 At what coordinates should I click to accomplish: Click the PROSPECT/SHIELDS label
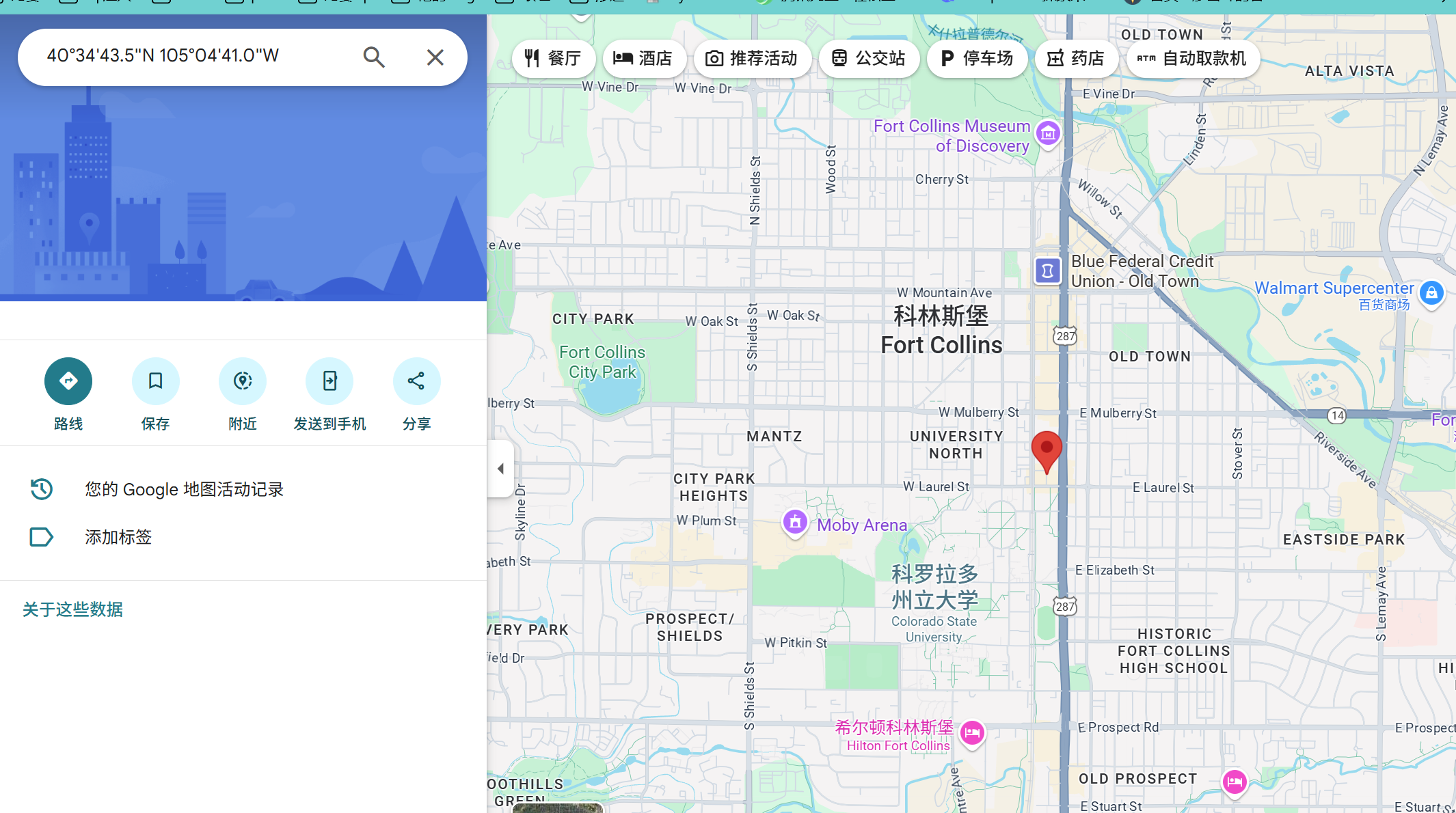tap(690, 627)
